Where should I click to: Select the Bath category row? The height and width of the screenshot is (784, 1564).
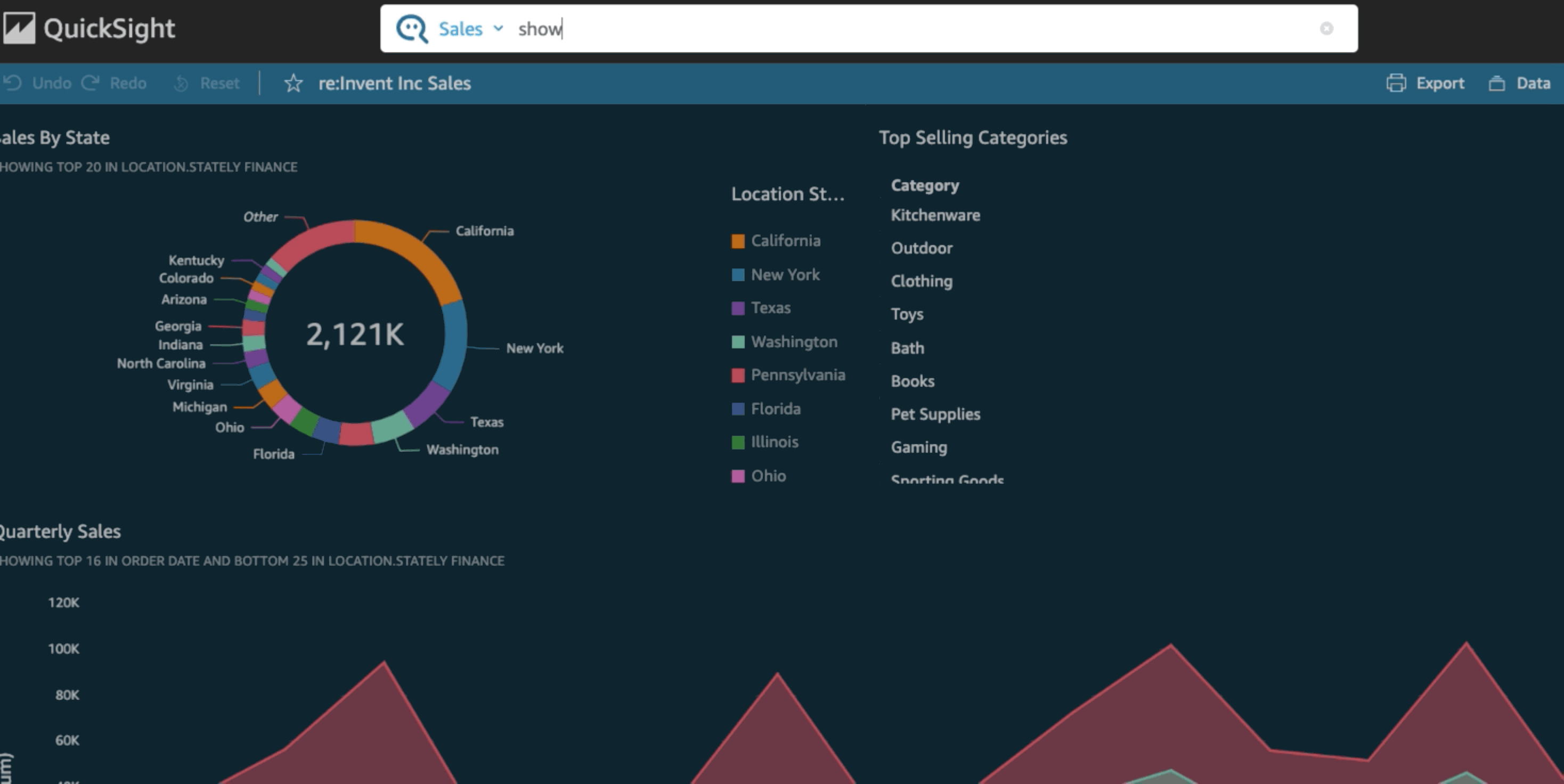pos(907,348)
